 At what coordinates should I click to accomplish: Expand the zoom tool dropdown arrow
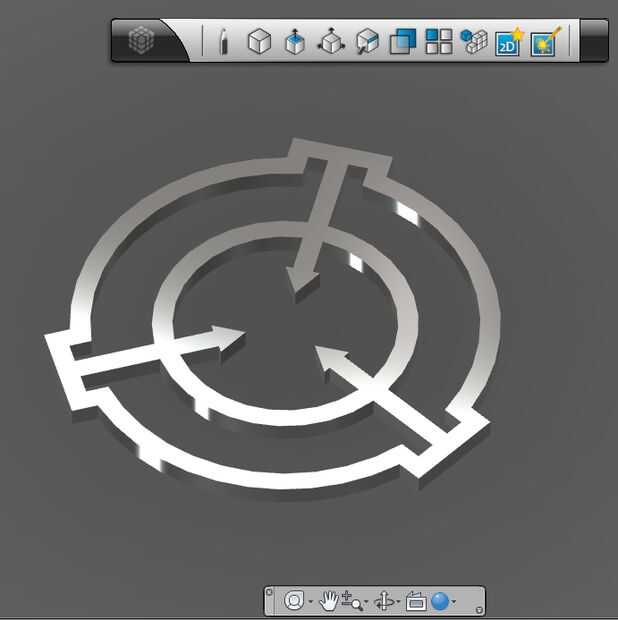click(366, 602)
